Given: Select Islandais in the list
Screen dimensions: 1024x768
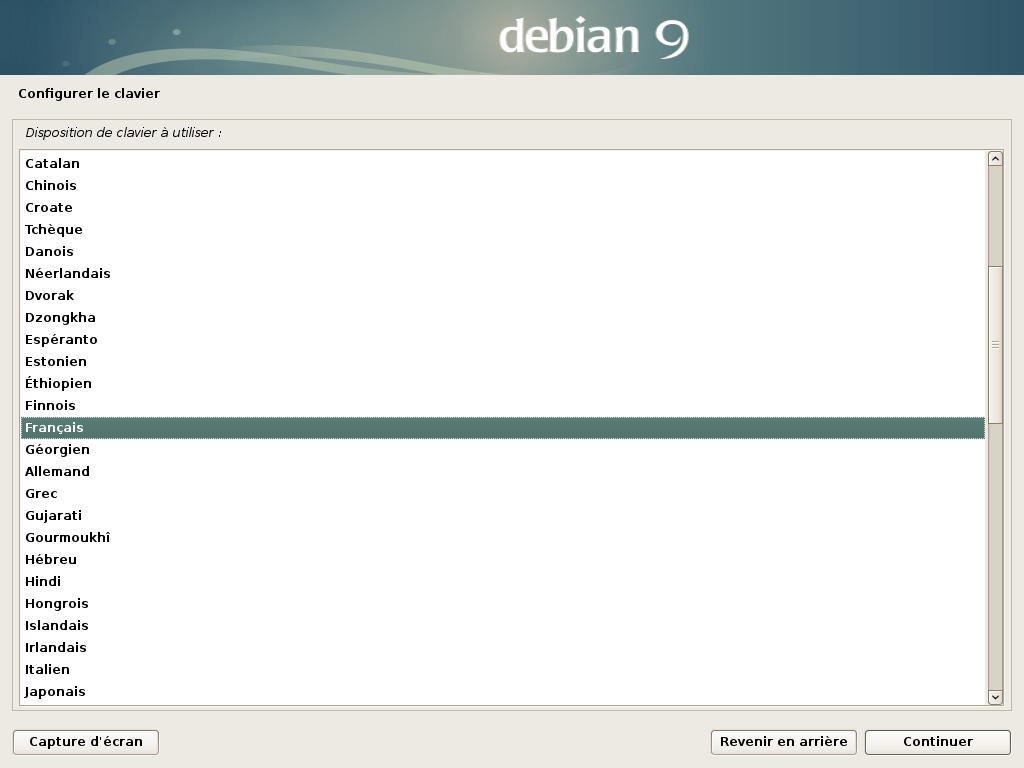Looking at the screenshot, I should [502, 626].
